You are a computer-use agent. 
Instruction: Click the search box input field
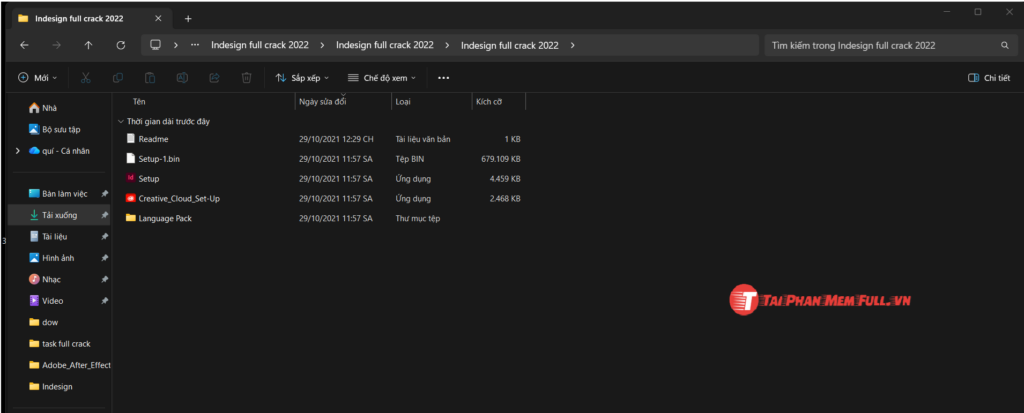click(x=880, y=45)
